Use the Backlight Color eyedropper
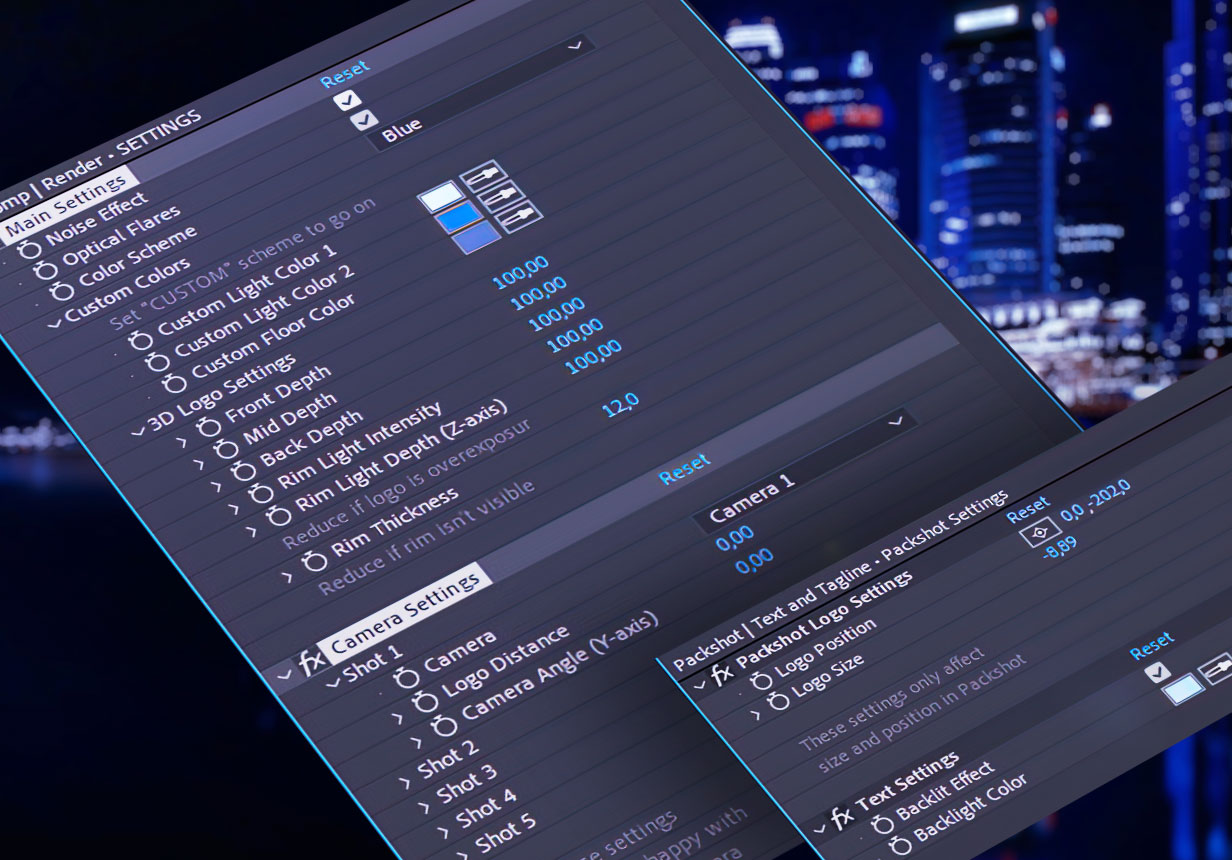The width and height of the screenshot is (1232, 860). [1214, 670]
